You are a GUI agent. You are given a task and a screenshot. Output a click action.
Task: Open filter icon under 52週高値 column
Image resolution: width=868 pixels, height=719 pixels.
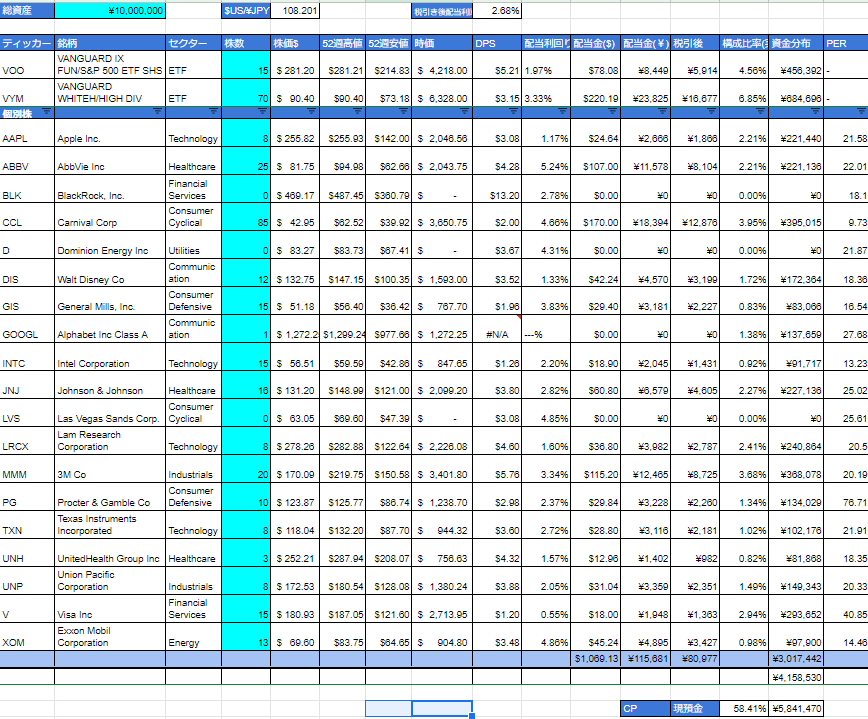click(358, 112)
